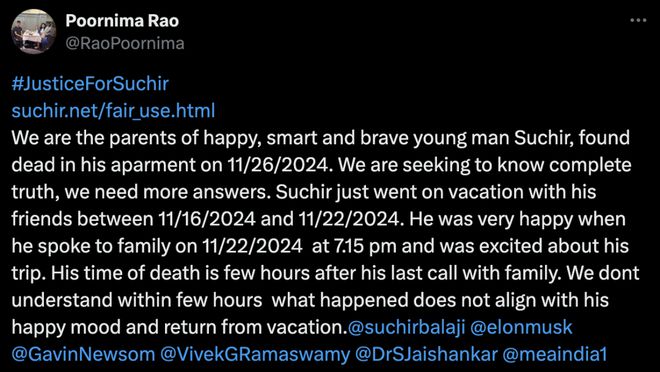
Task: Follow the suchir.net/fair_use.html link
Action: [x=113, y=111]
